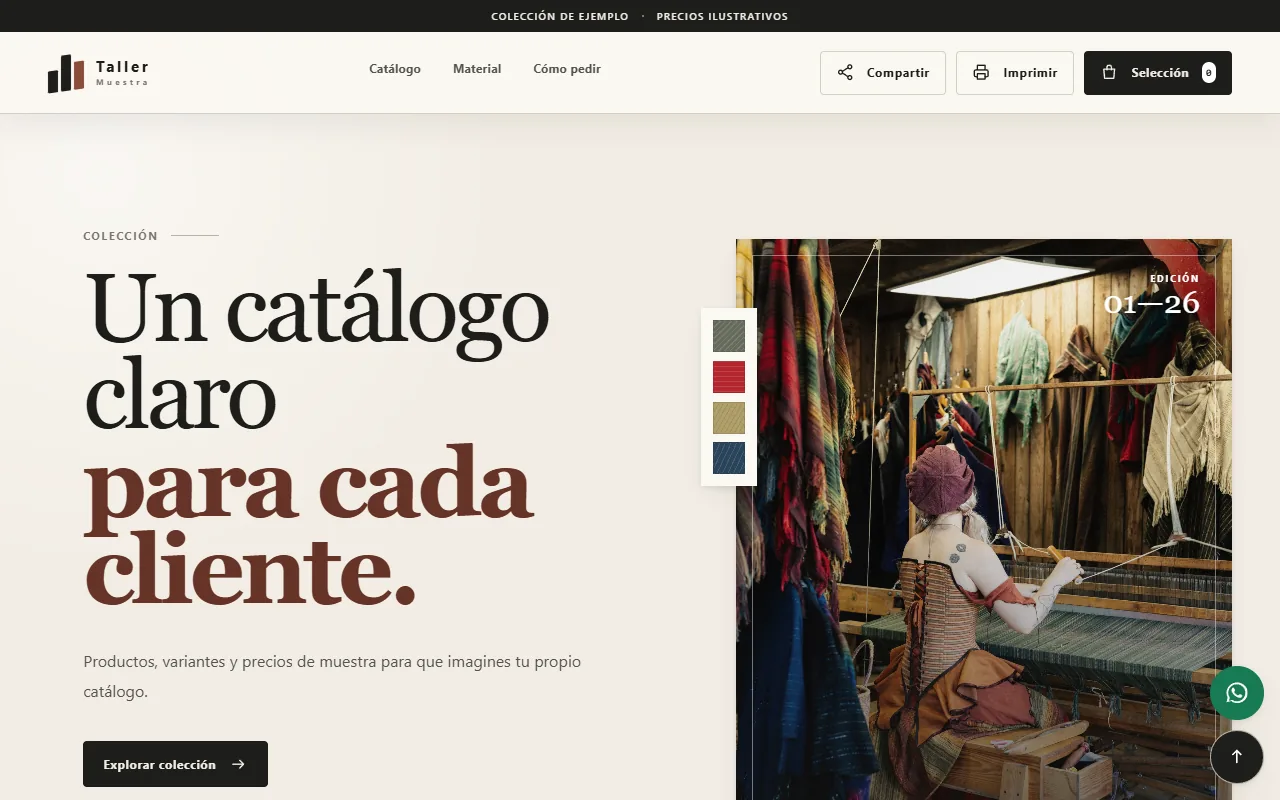
Task: Click the printer icon in Imprimir
Action: 981,73
